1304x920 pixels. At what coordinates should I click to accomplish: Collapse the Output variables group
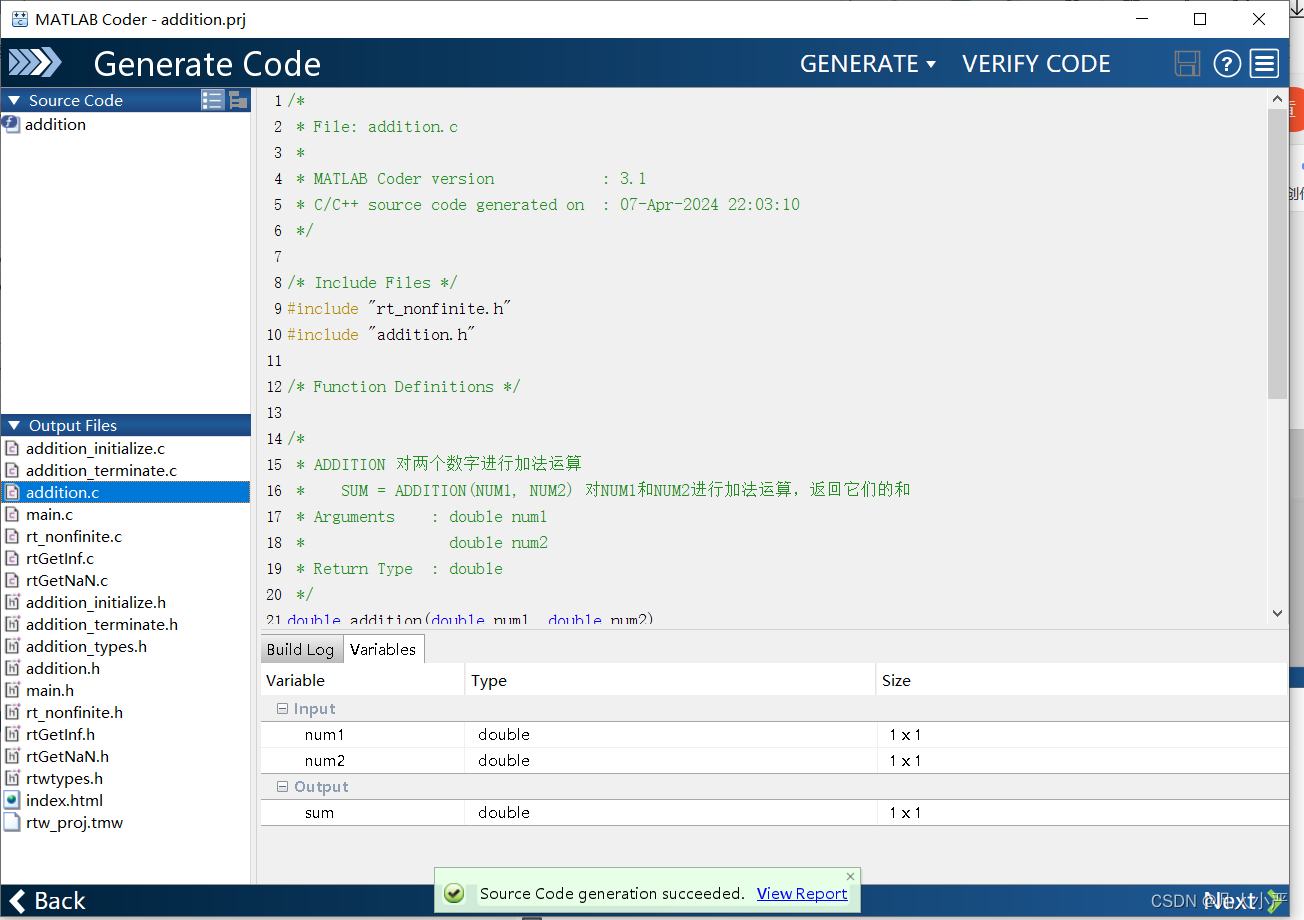[282, 787]
